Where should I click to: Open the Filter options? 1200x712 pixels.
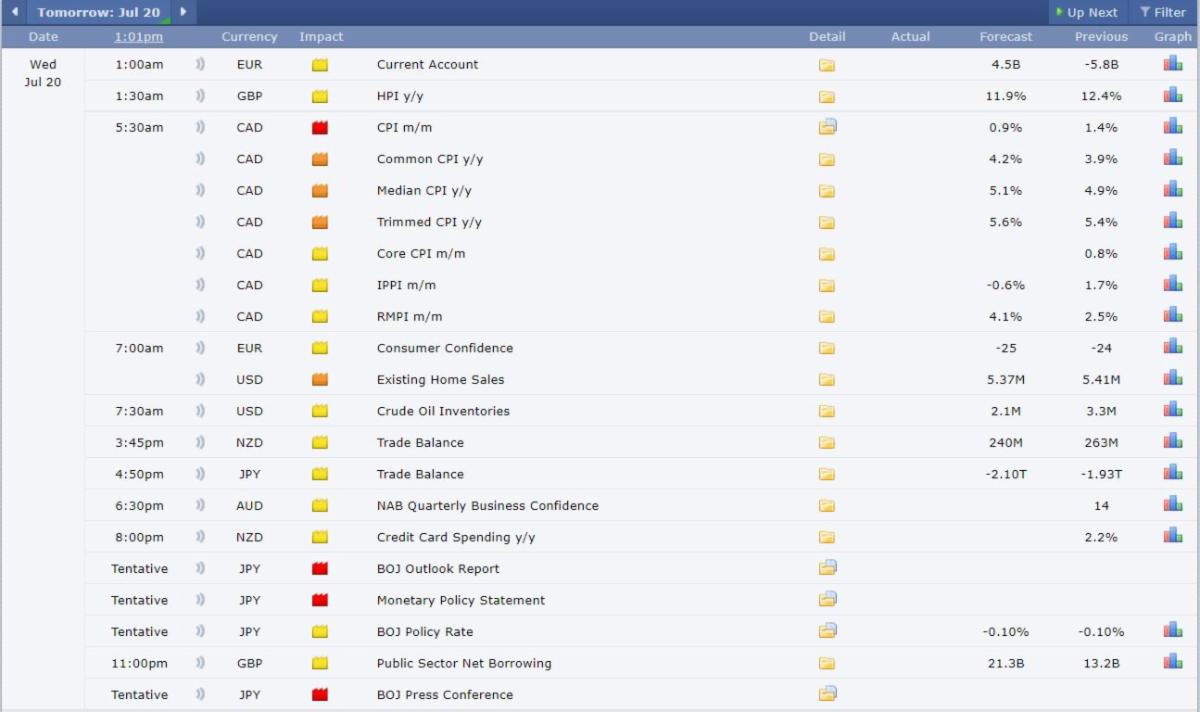[x=1162, y=12]
